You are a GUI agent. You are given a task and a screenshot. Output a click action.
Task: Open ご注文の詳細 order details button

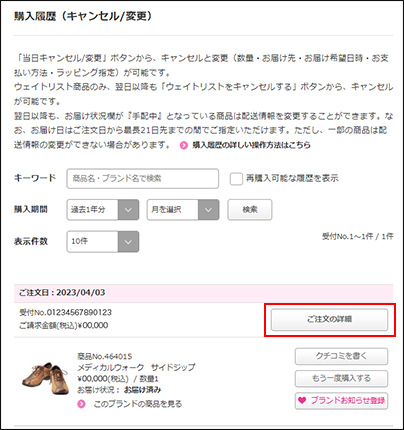click(329, 319)
